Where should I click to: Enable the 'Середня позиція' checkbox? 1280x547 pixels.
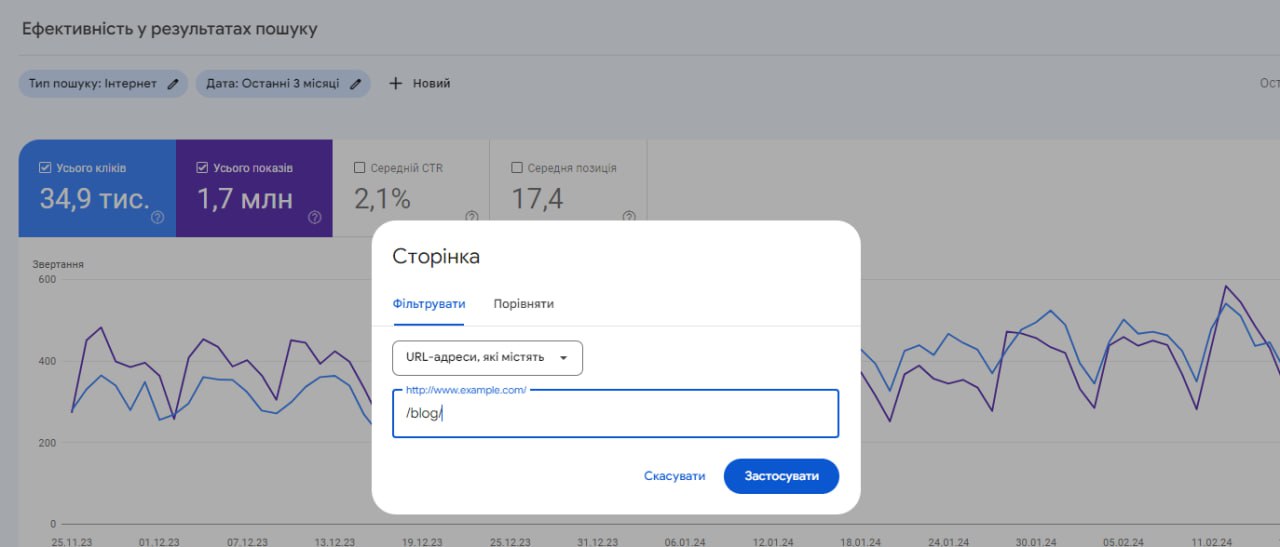(517, 168)
